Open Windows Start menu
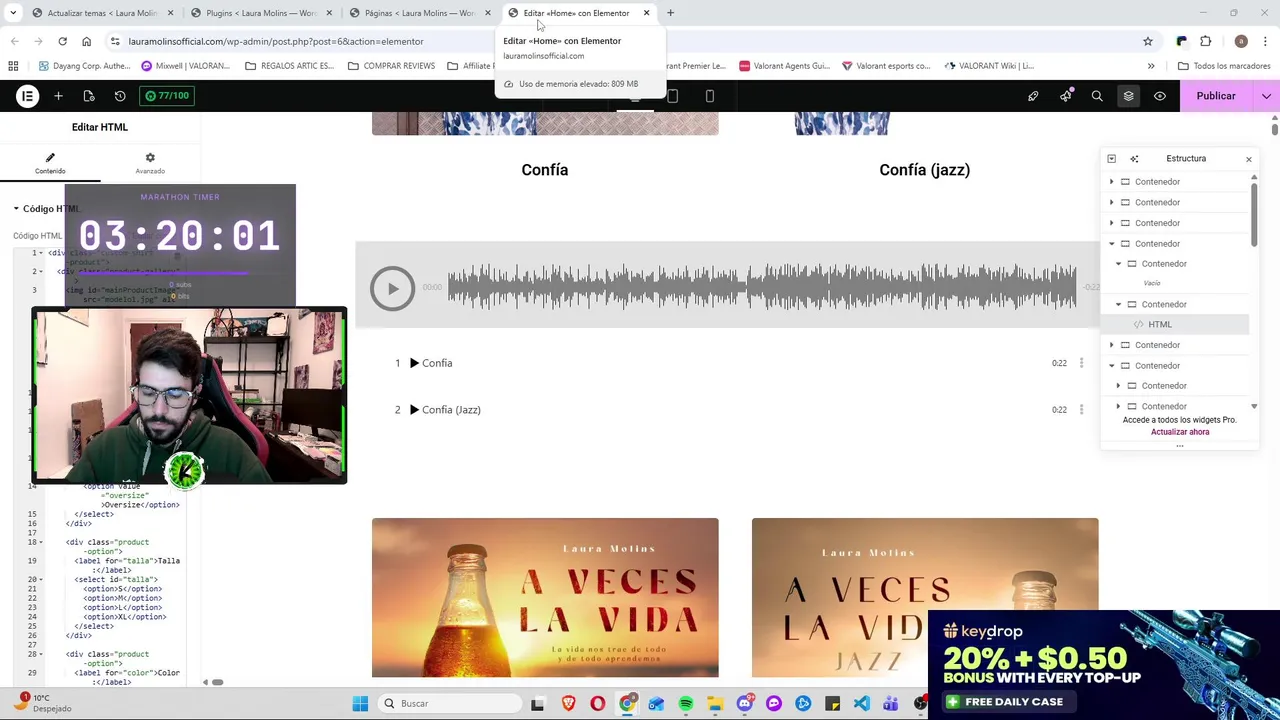This screenshot has width=1280, height=720. click(x=360, y=704)
